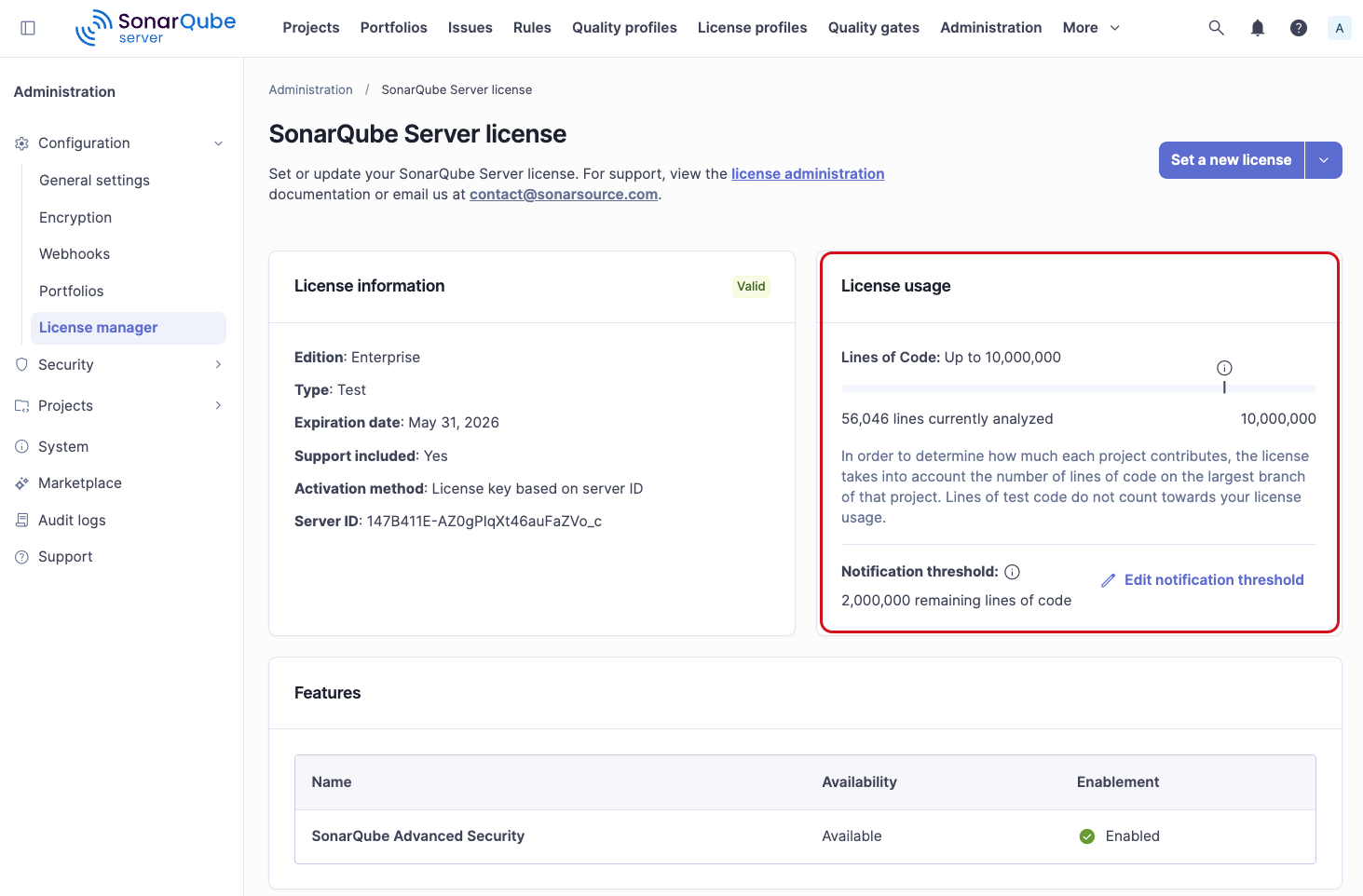Click the SonarQube Advanced Security row name
This screenshot has height=896, width=1363.
pyautogui.click(x=418, y=836)
